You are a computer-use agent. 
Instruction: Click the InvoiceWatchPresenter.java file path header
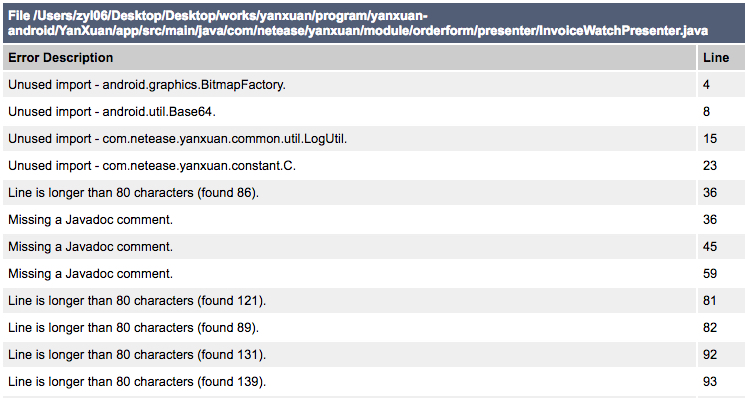tap(374, 23)
